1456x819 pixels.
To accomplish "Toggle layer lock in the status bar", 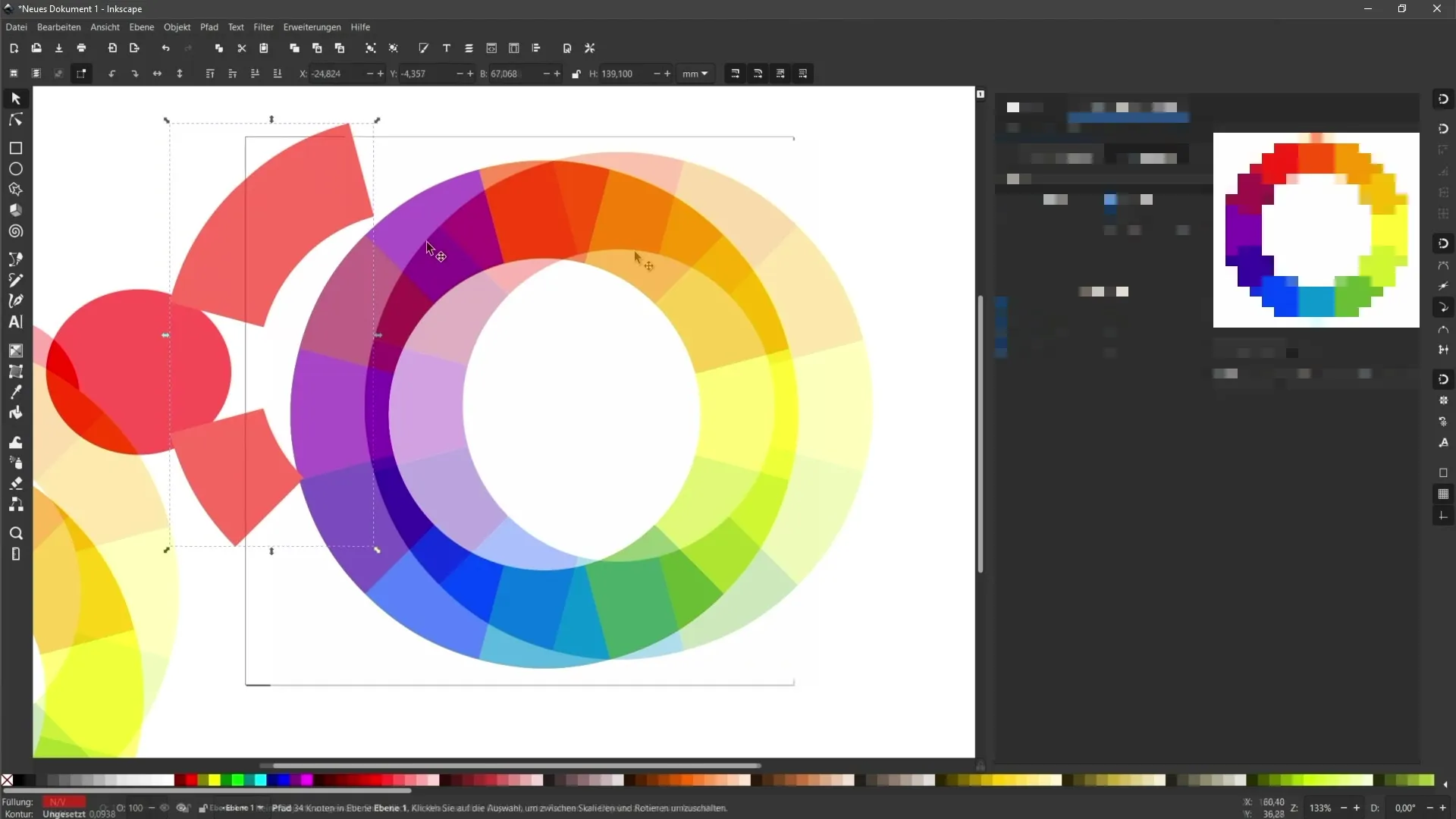I will point(202,808).
